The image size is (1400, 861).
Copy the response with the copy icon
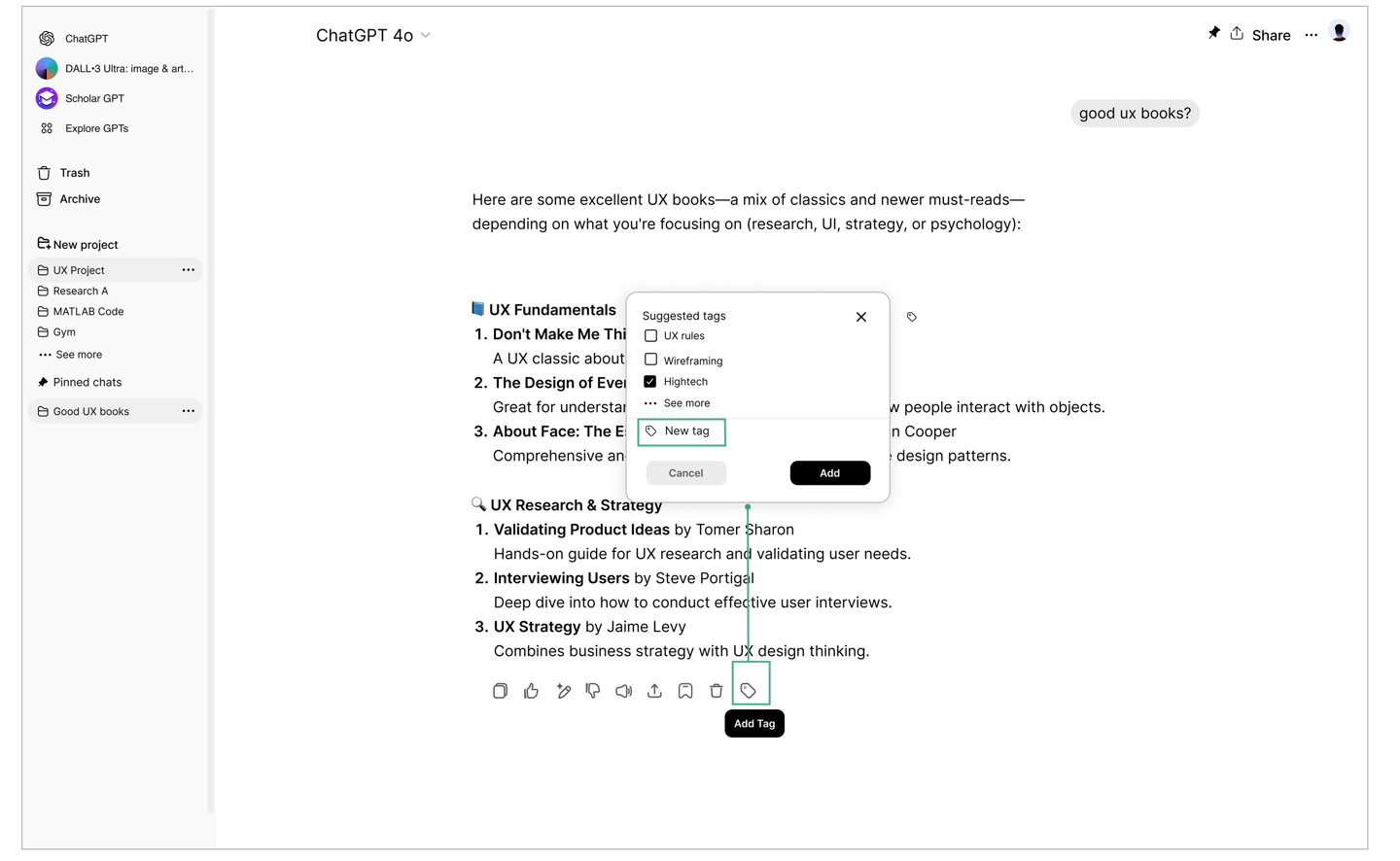coord(500,691)
